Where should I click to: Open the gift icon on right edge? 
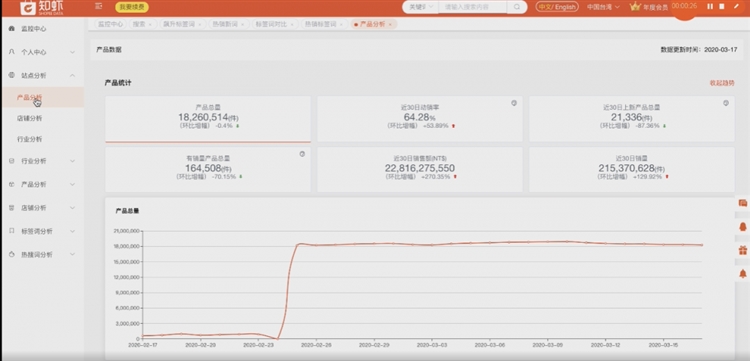[743, 250]
